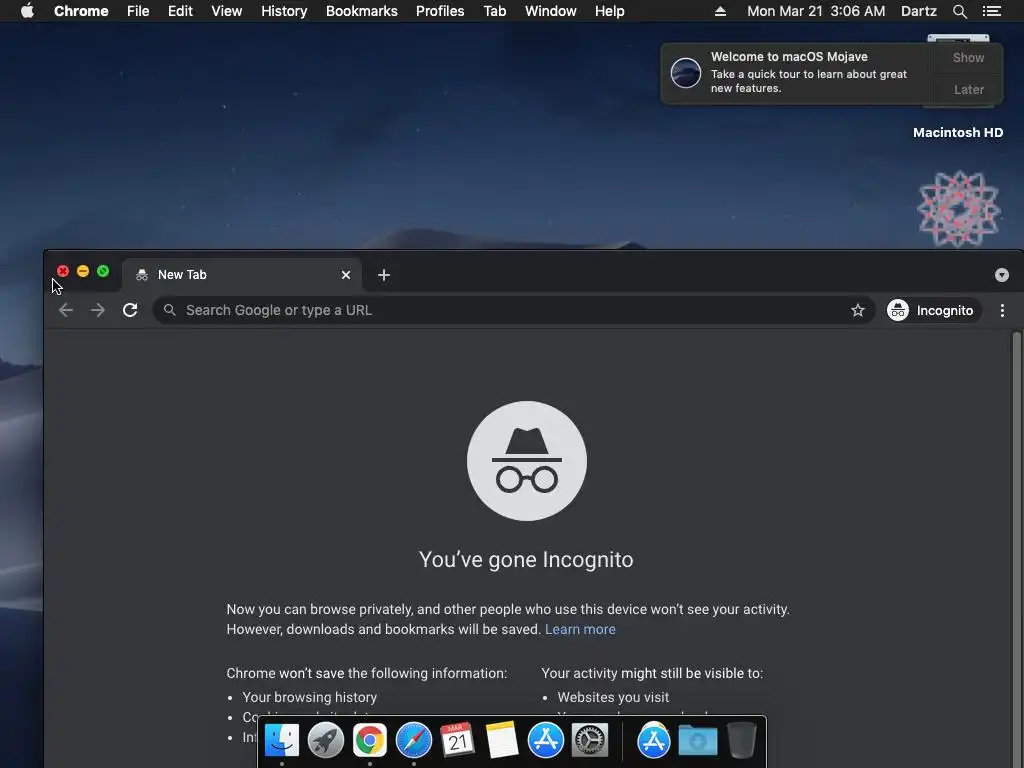
Task: Open the Bookmarks menu
Action: tap(362, 11)
